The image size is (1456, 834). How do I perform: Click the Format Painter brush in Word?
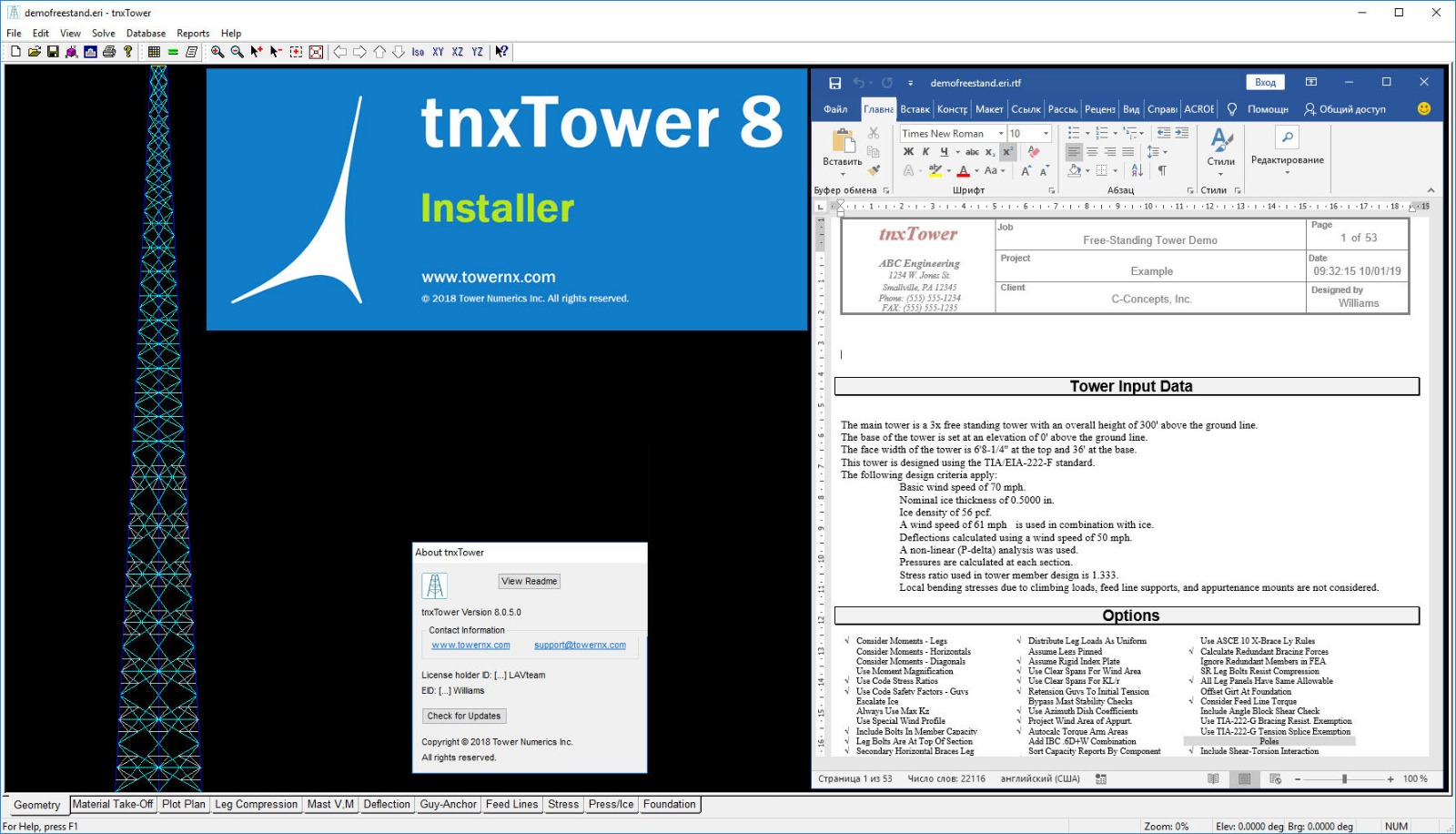(874, 170)
